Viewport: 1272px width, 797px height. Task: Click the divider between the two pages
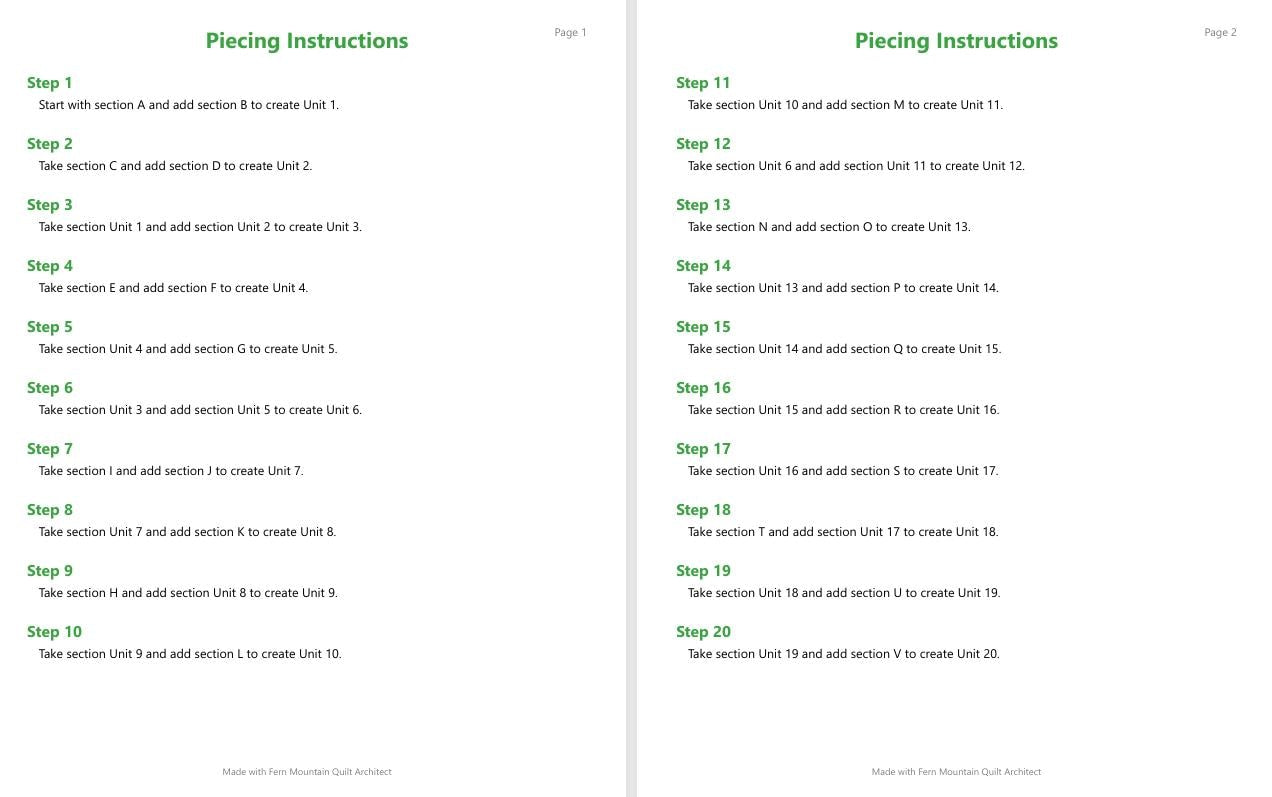pyautogui.click(x=632, y=398)
